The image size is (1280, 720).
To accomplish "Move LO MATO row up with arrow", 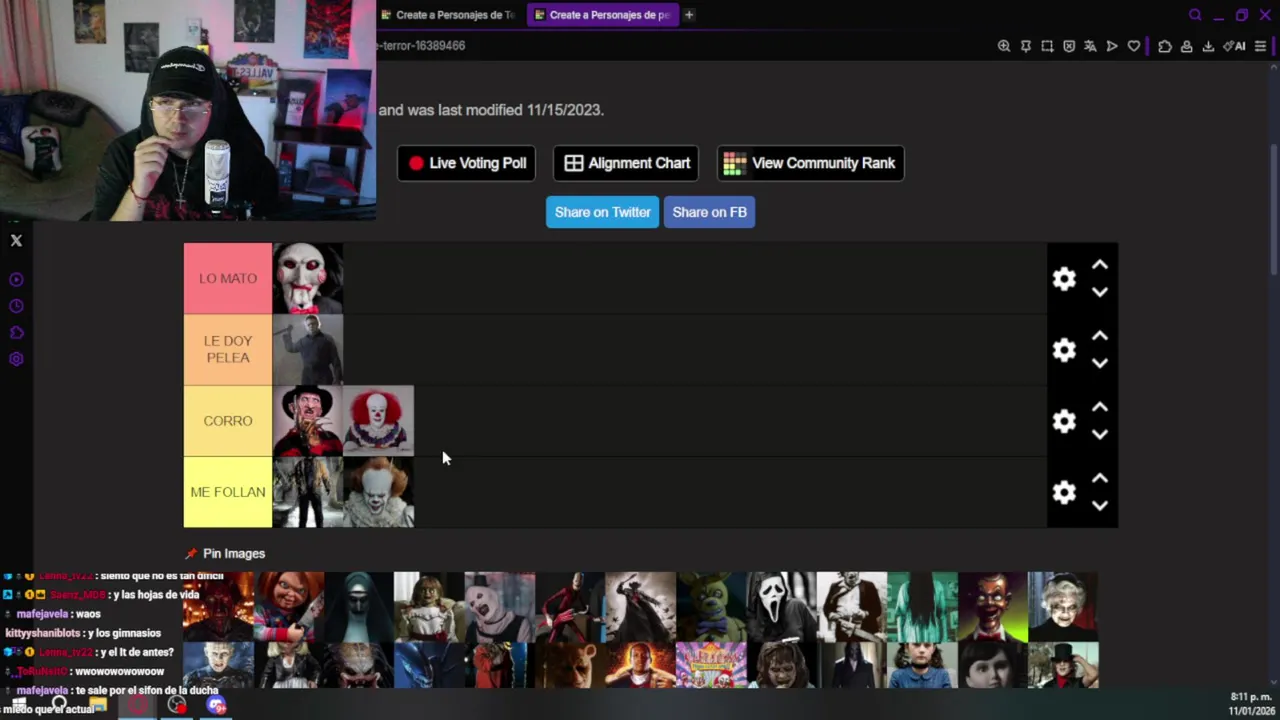I will [x=1100, y=265].
